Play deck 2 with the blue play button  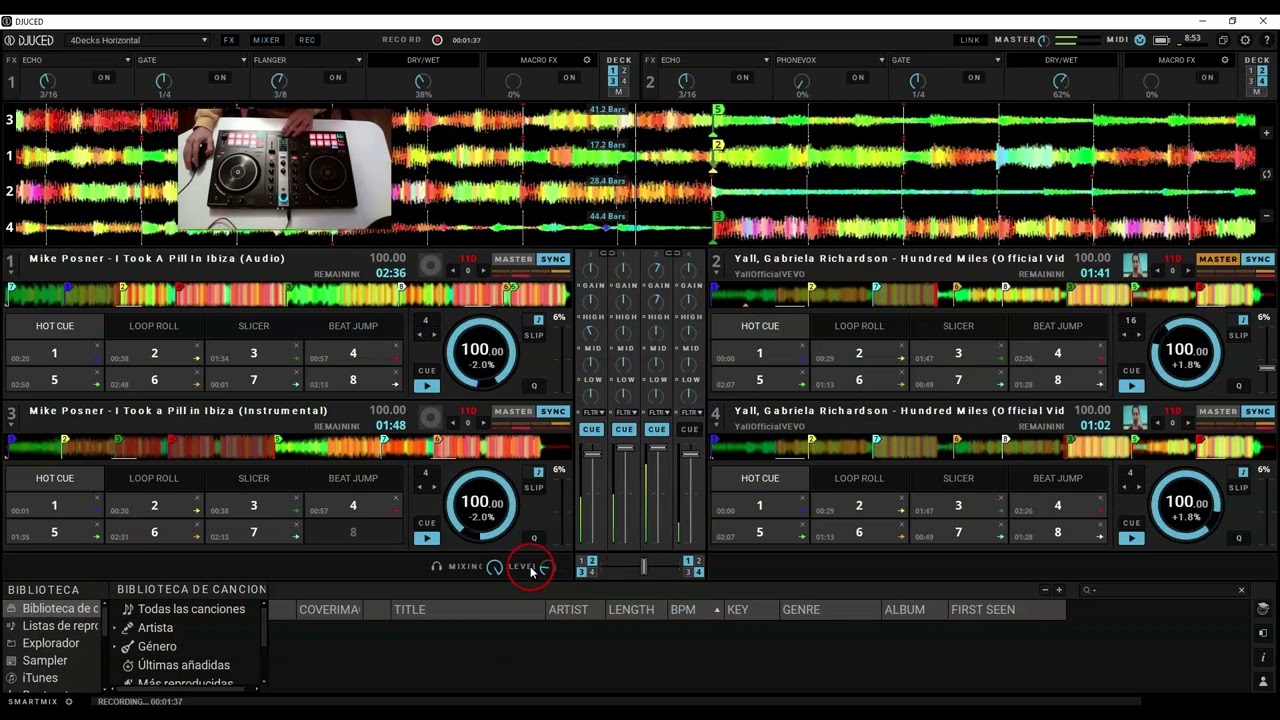1131,386
